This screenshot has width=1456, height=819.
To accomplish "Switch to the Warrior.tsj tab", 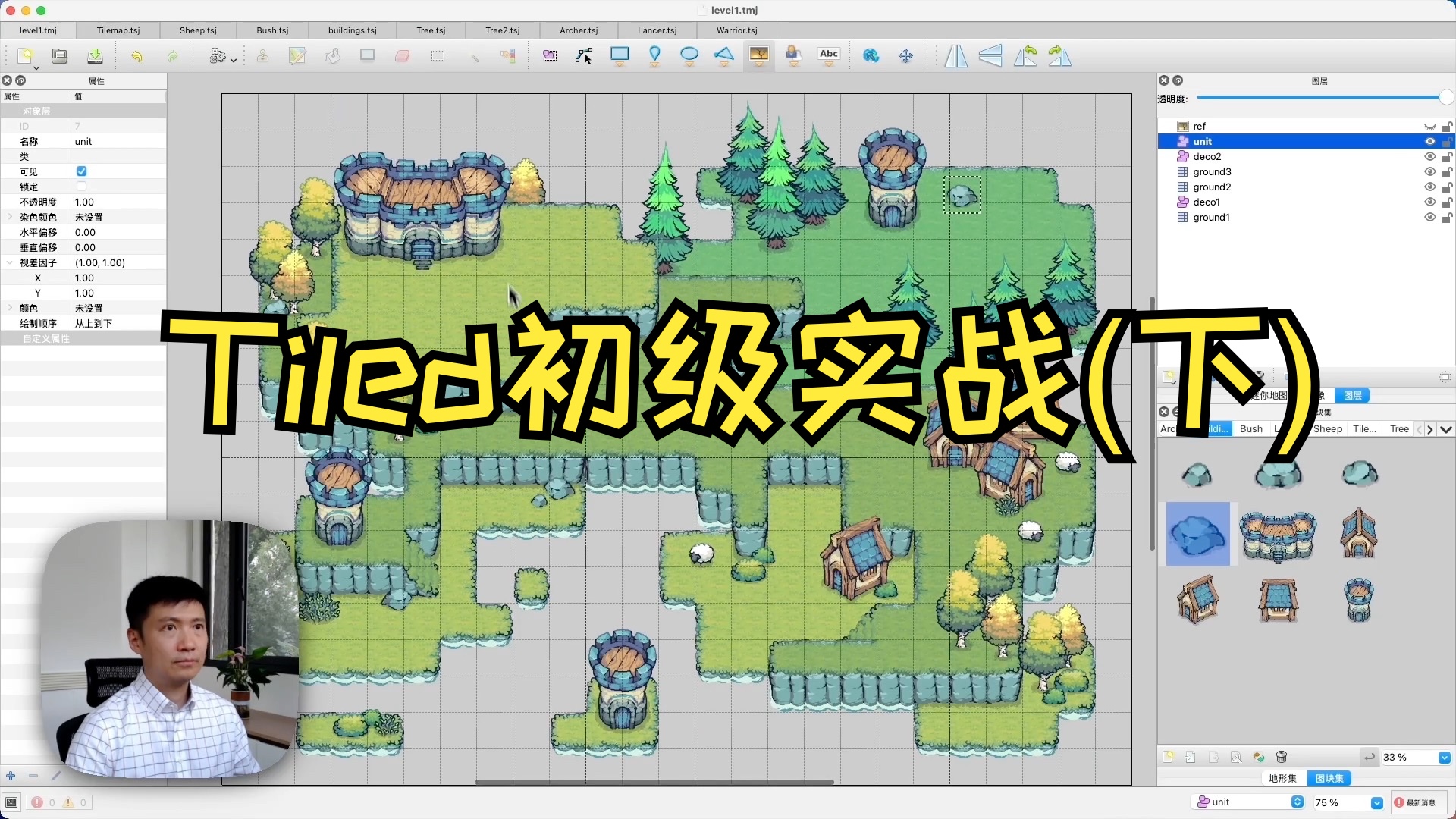I will pyautogui.click(x=736, y=30).
